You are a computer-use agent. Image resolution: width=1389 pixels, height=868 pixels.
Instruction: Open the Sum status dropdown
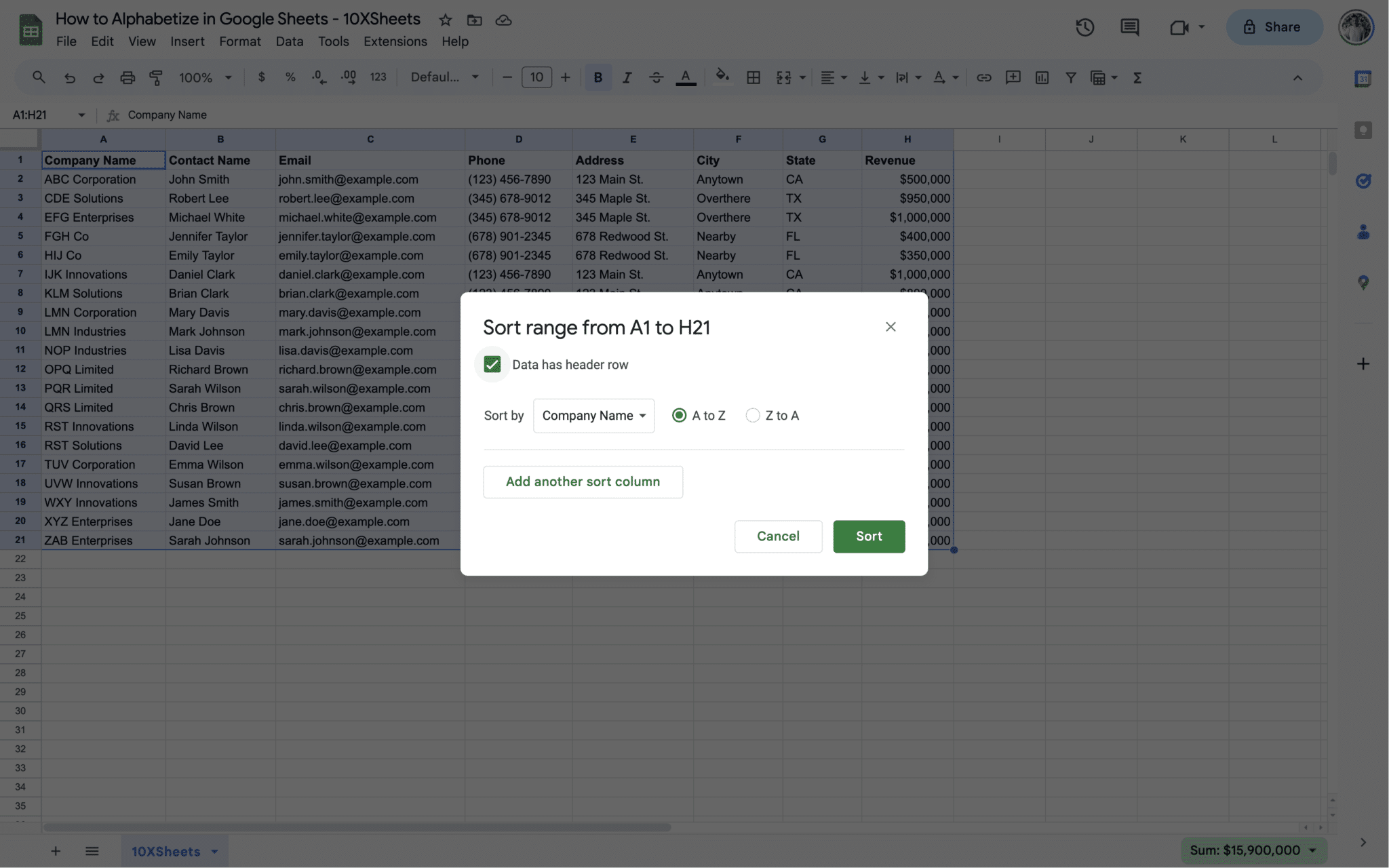(1253, 850)
